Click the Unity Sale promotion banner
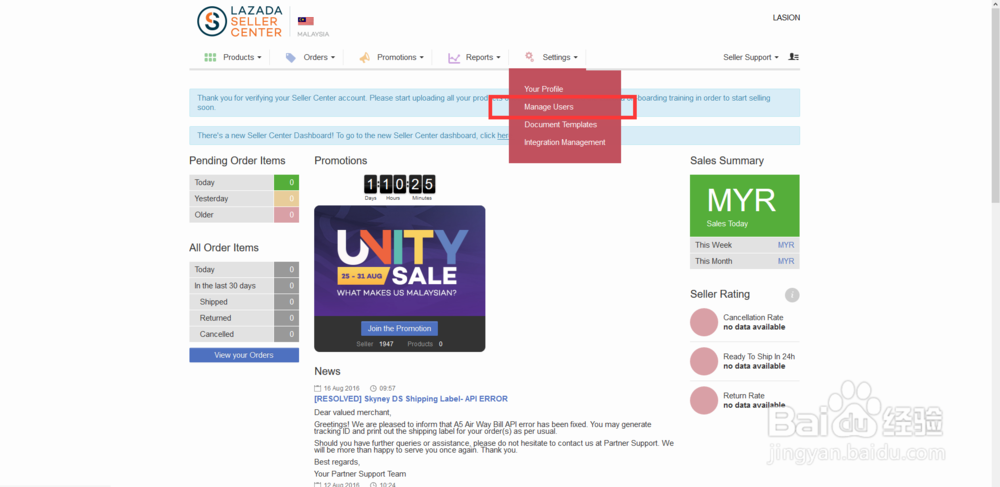The image size is (1000, 487). [399, 261]
